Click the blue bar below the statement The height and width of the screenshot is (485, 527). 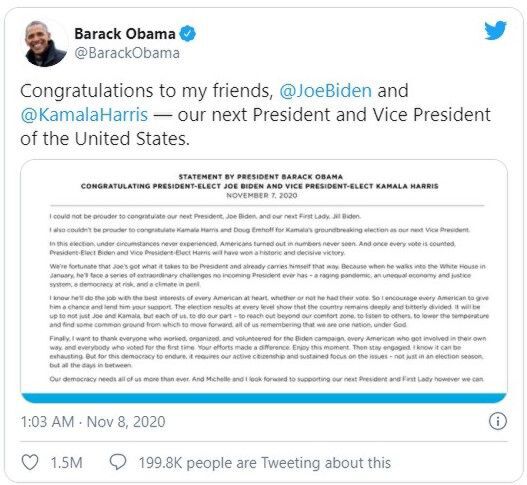264,398
